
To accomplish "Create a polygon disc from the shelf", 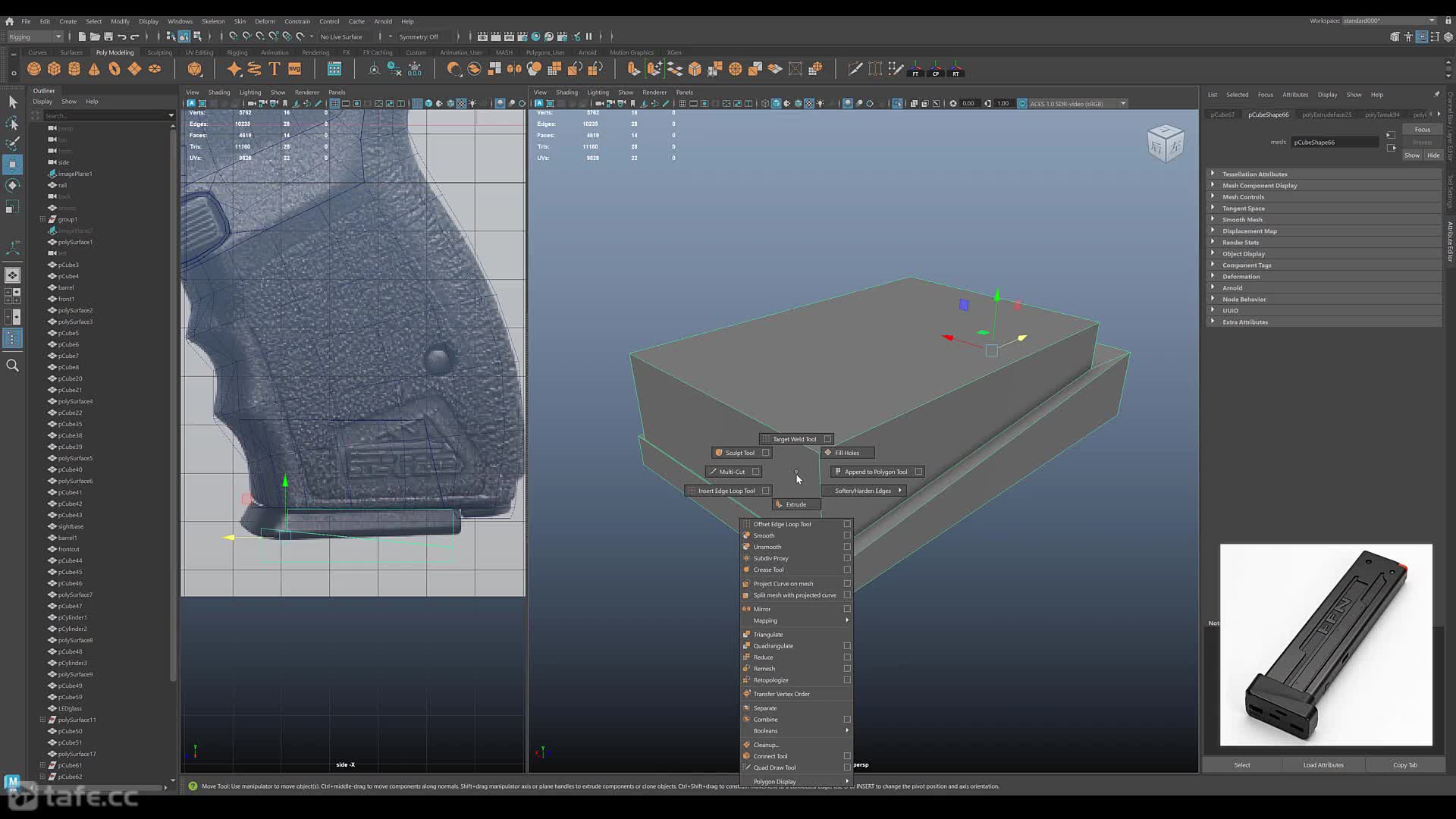I will click(155, 69).
